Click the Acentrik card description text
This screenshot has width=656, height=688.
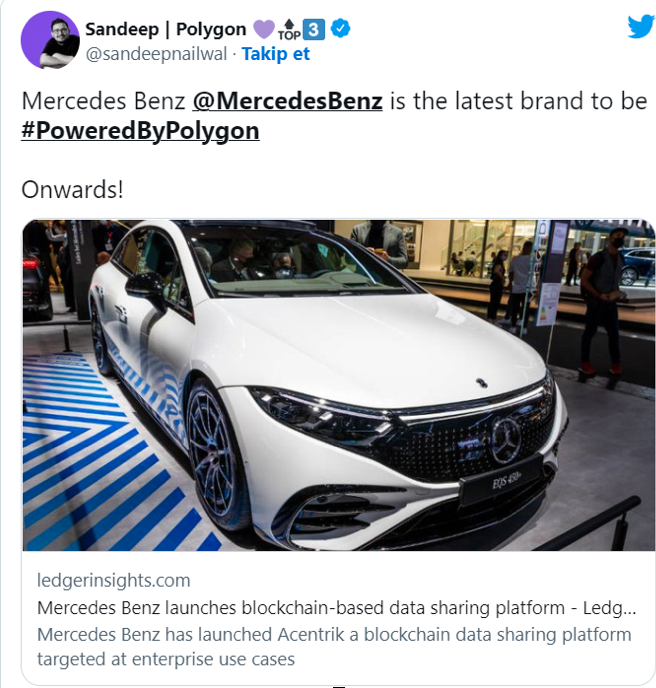tap(334, 647)
